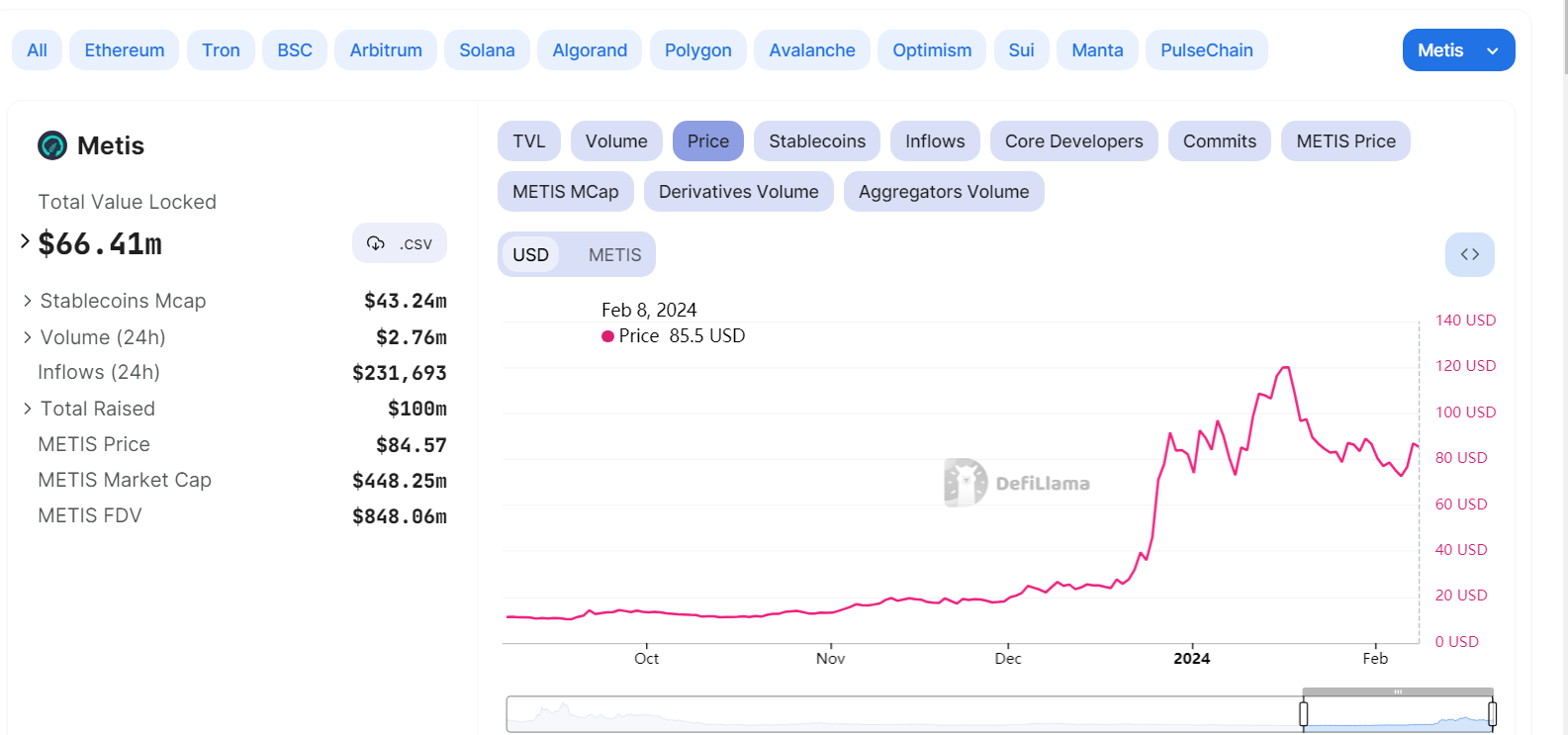Click the $448.25m market cap value
Screen dimensions: 1568x735
(400, 481)
